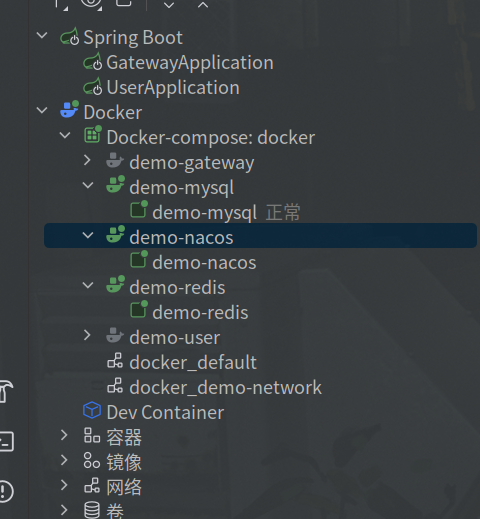The width and height of the screenshot is (480, 519).
Task: Click the grey demo-gateway service icon
Action: click(x=115, y=160)
